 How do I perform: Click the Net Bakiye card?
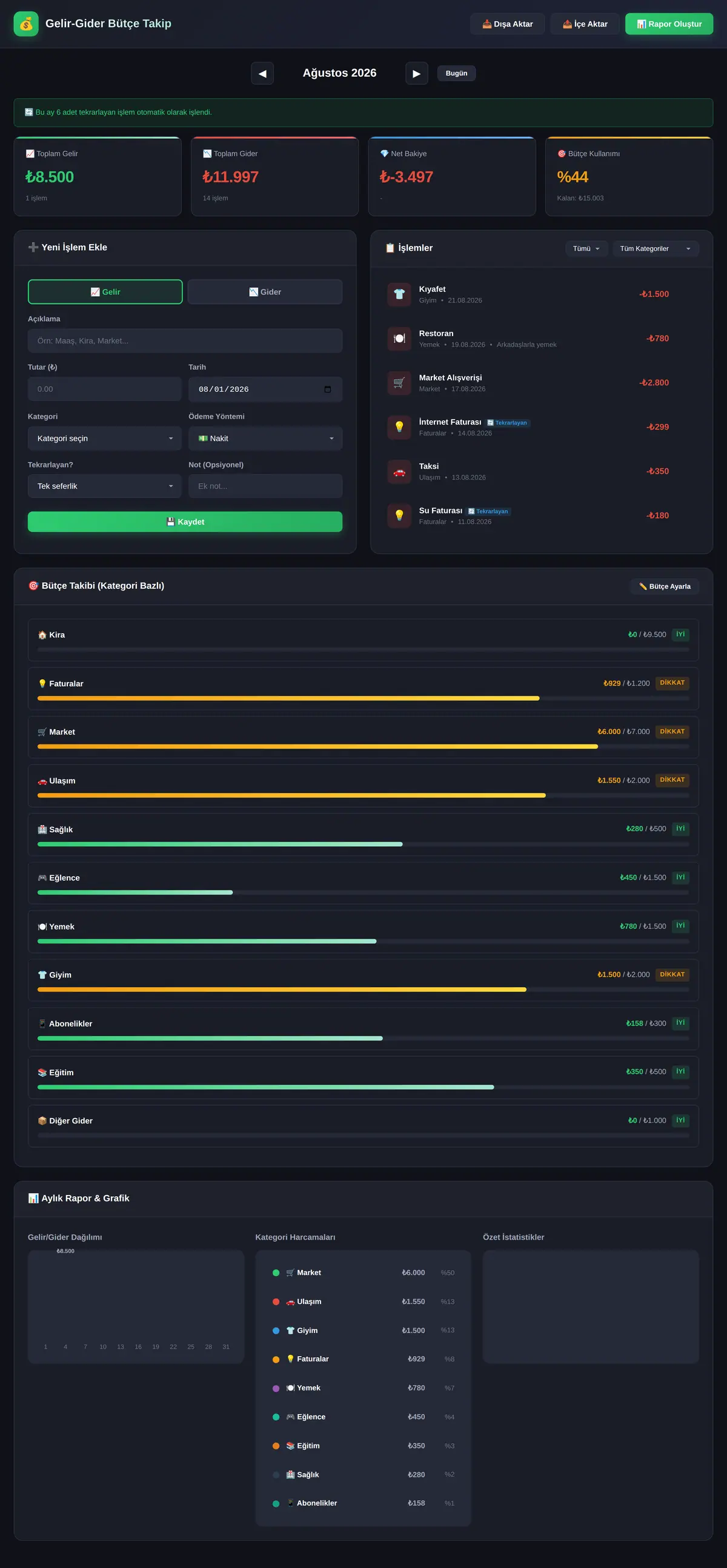click(x=452, y=176)
